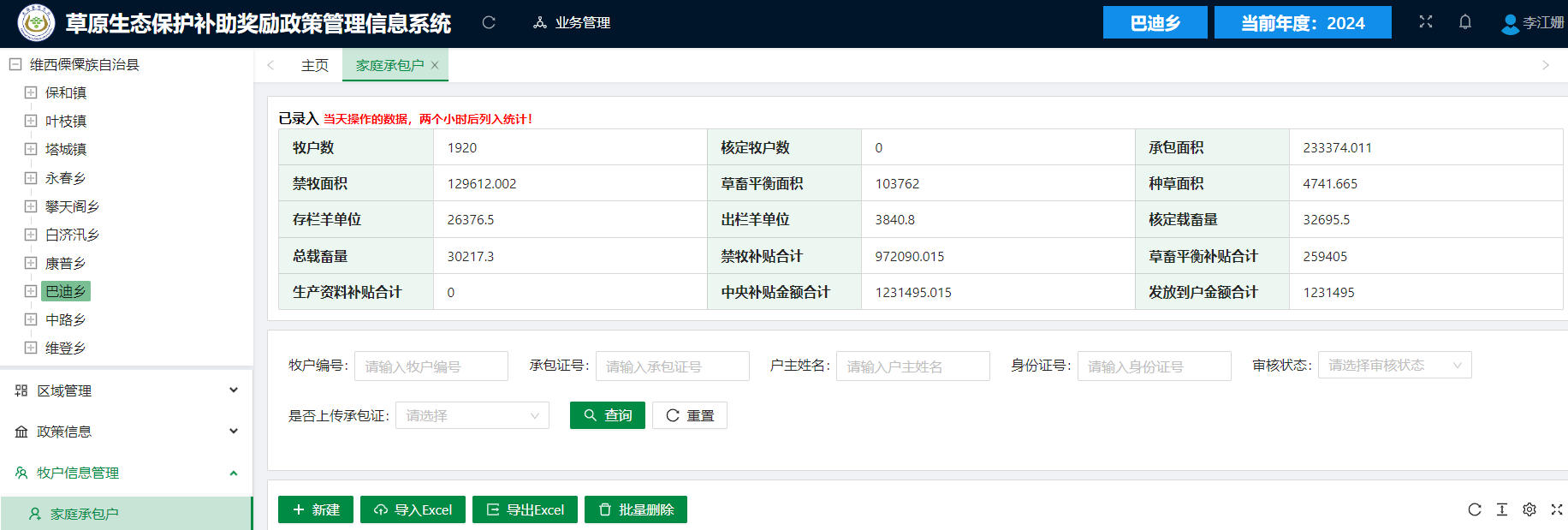Click the 牧户数 value 1920
1568x530 pixels.
coord(462,147)
